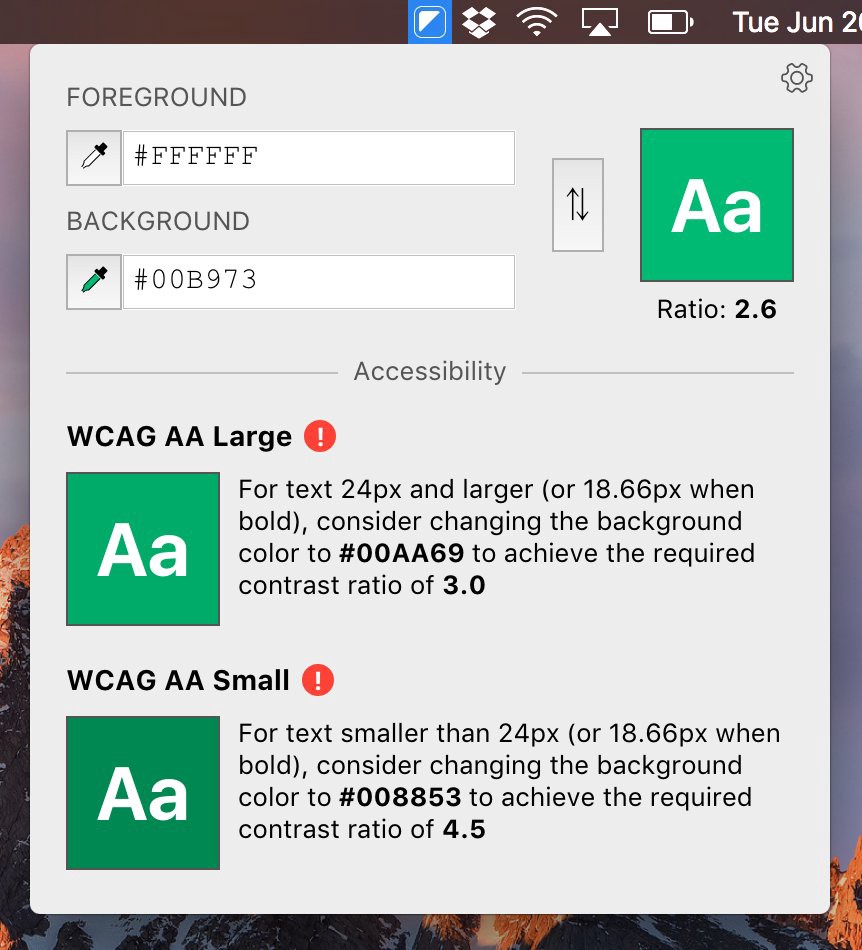Select the WCAG AA Small preview swatch
Viewport: 862px width, 950px height.
pyautogui.click(x=143, y=793)
